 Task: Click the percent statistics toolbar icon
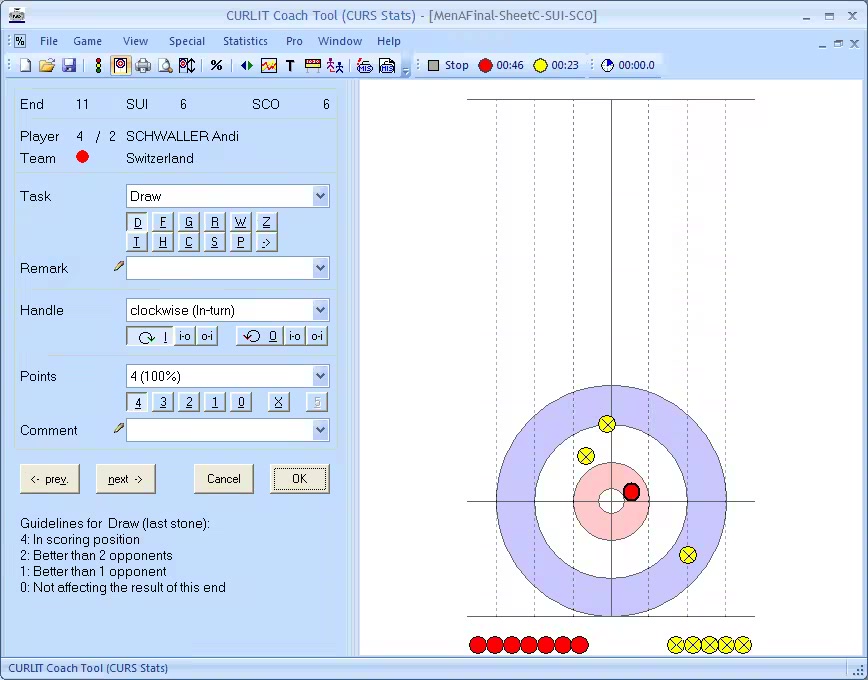coord(216,66)
